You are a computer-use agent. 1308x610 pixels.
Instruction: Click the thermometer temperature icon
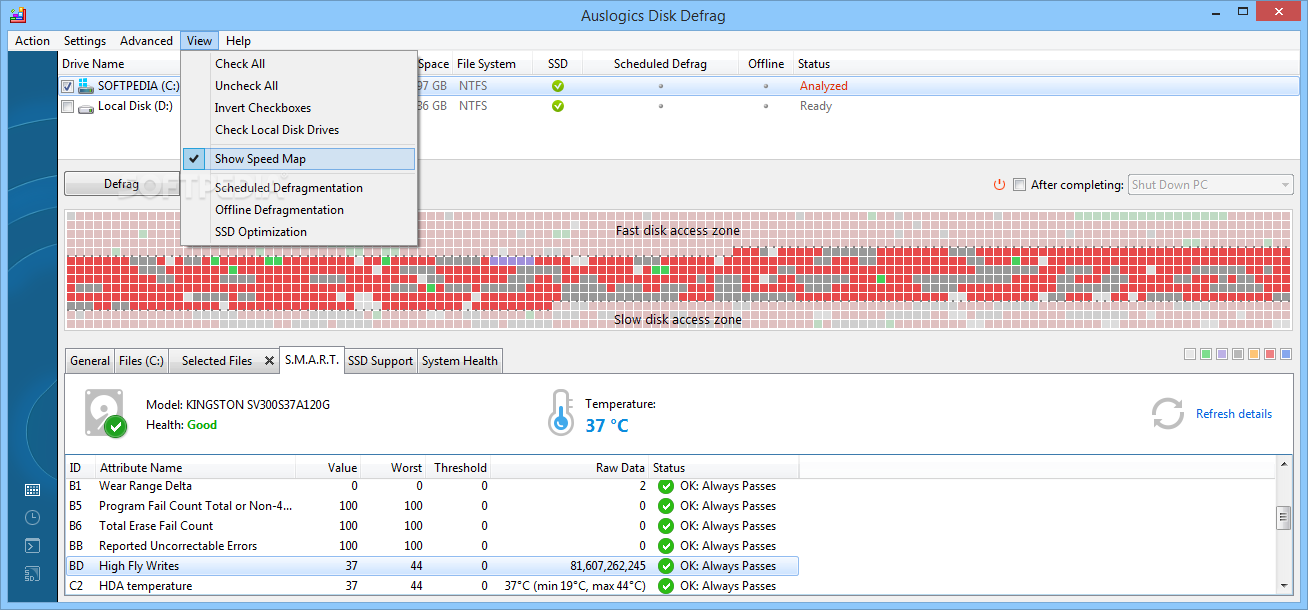(x=561, y=413)
